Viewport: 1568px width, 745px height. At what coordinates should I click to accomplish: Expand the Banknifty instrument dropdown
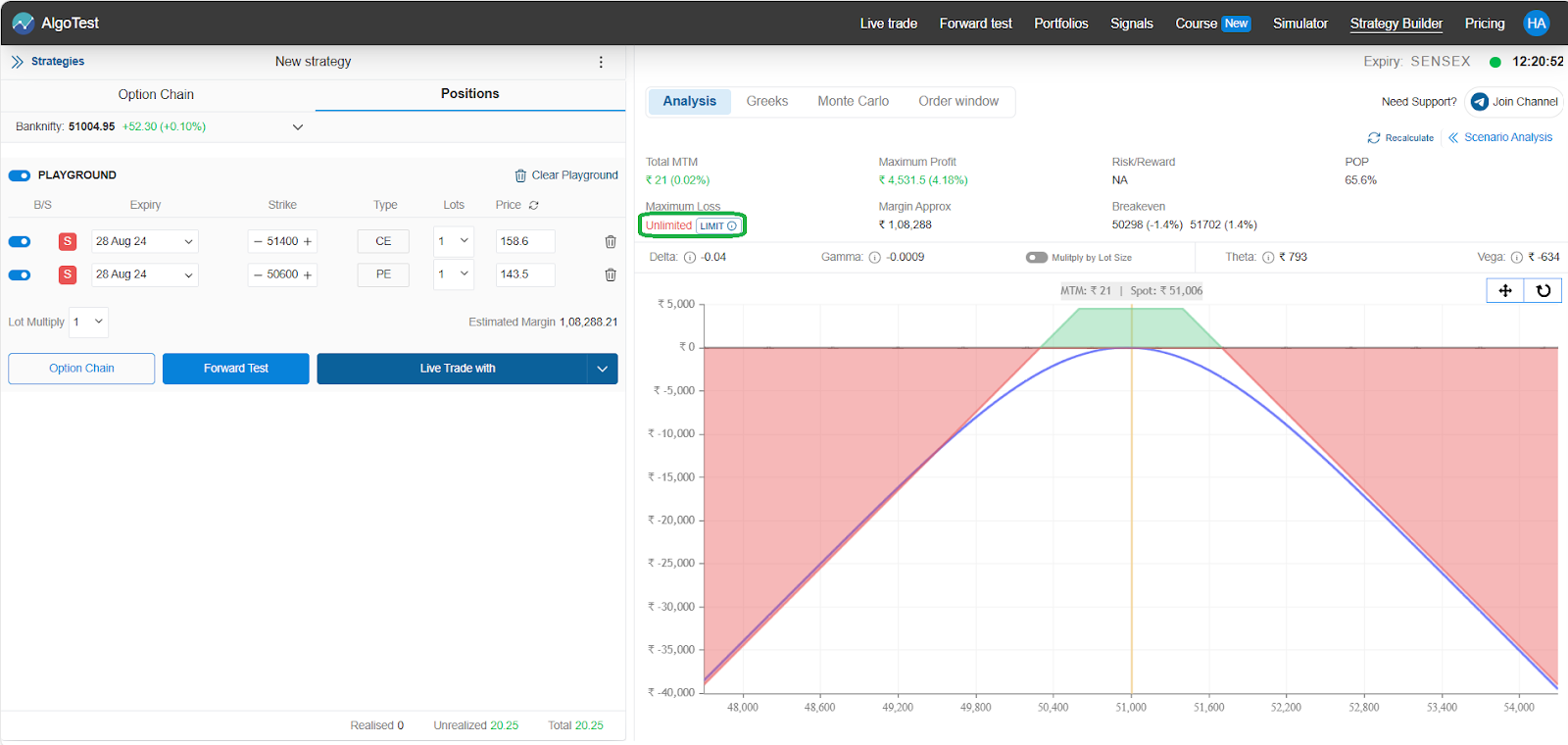[298, 127]
